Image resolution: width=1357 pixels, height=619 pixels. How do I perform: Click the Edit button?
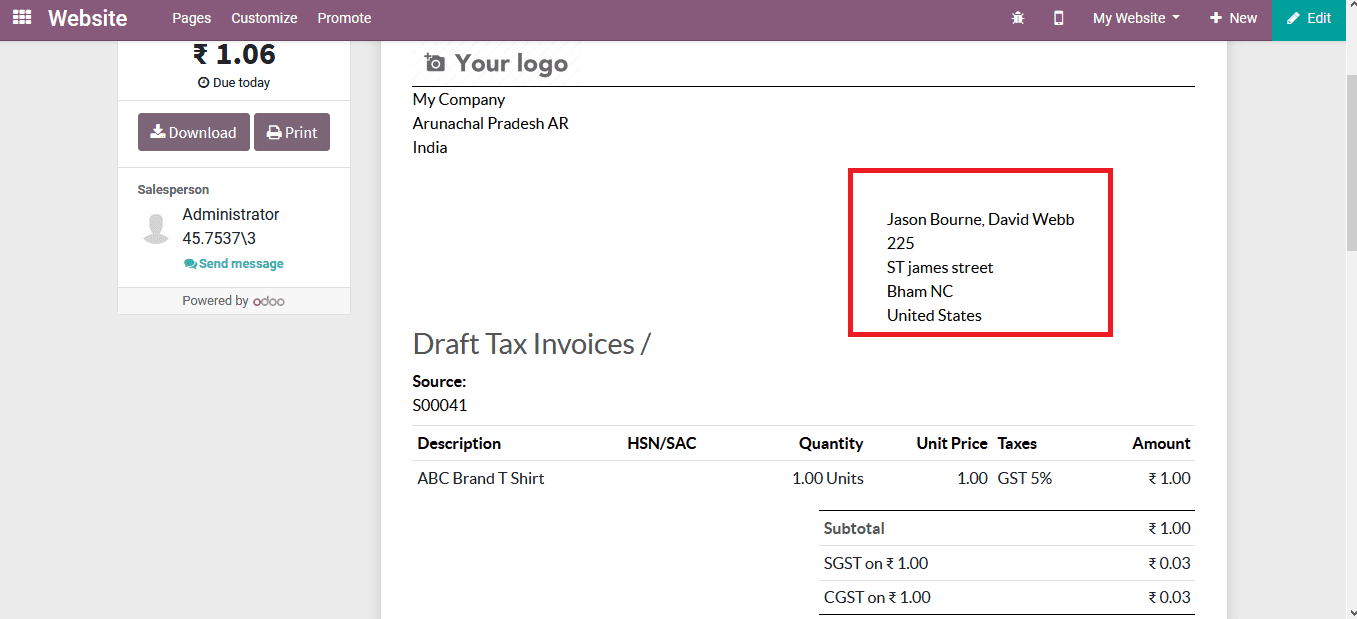click(x=1309, y=18)
